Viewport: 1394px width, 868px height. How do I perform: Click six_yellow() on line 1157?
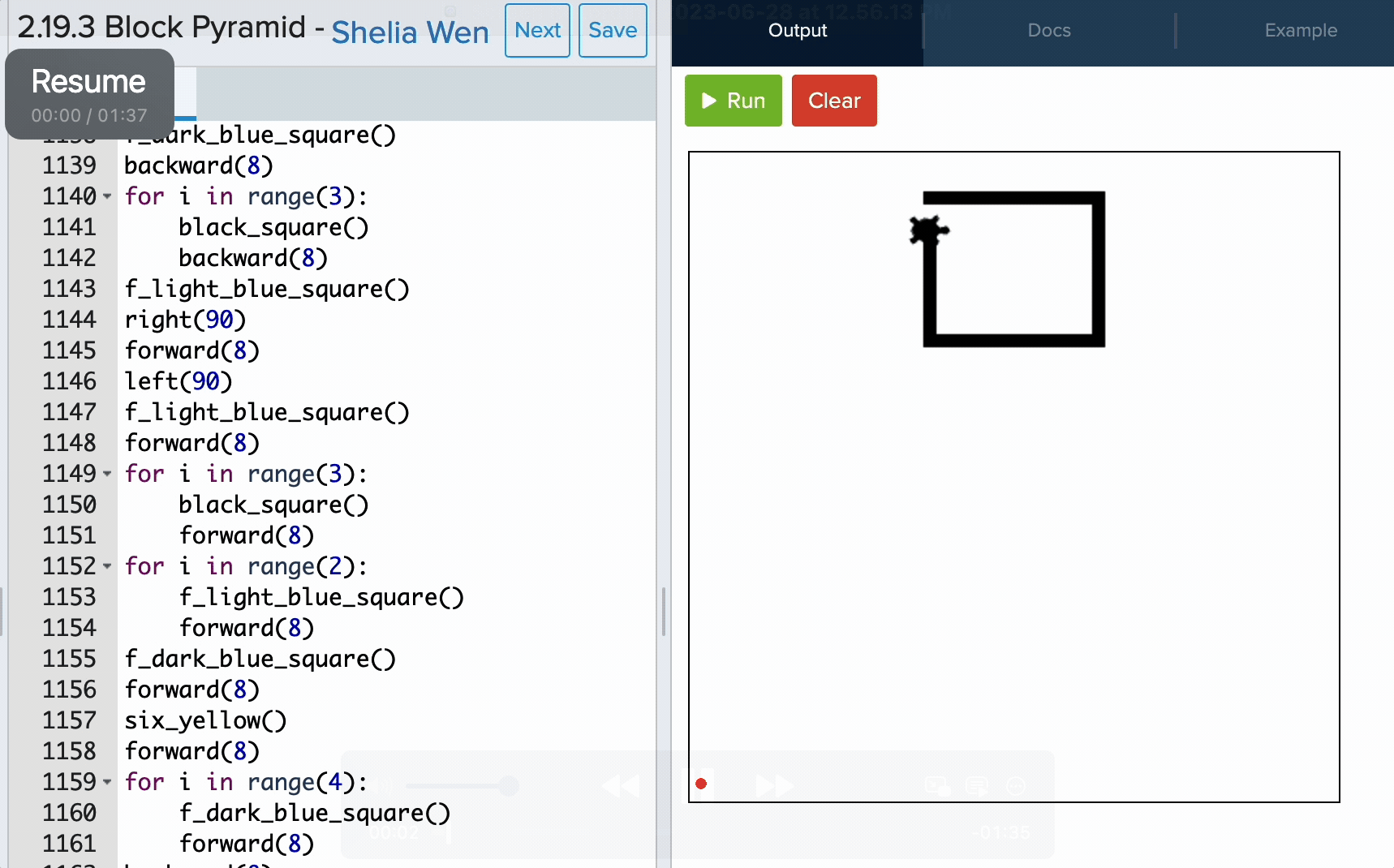tap(205, 720)
